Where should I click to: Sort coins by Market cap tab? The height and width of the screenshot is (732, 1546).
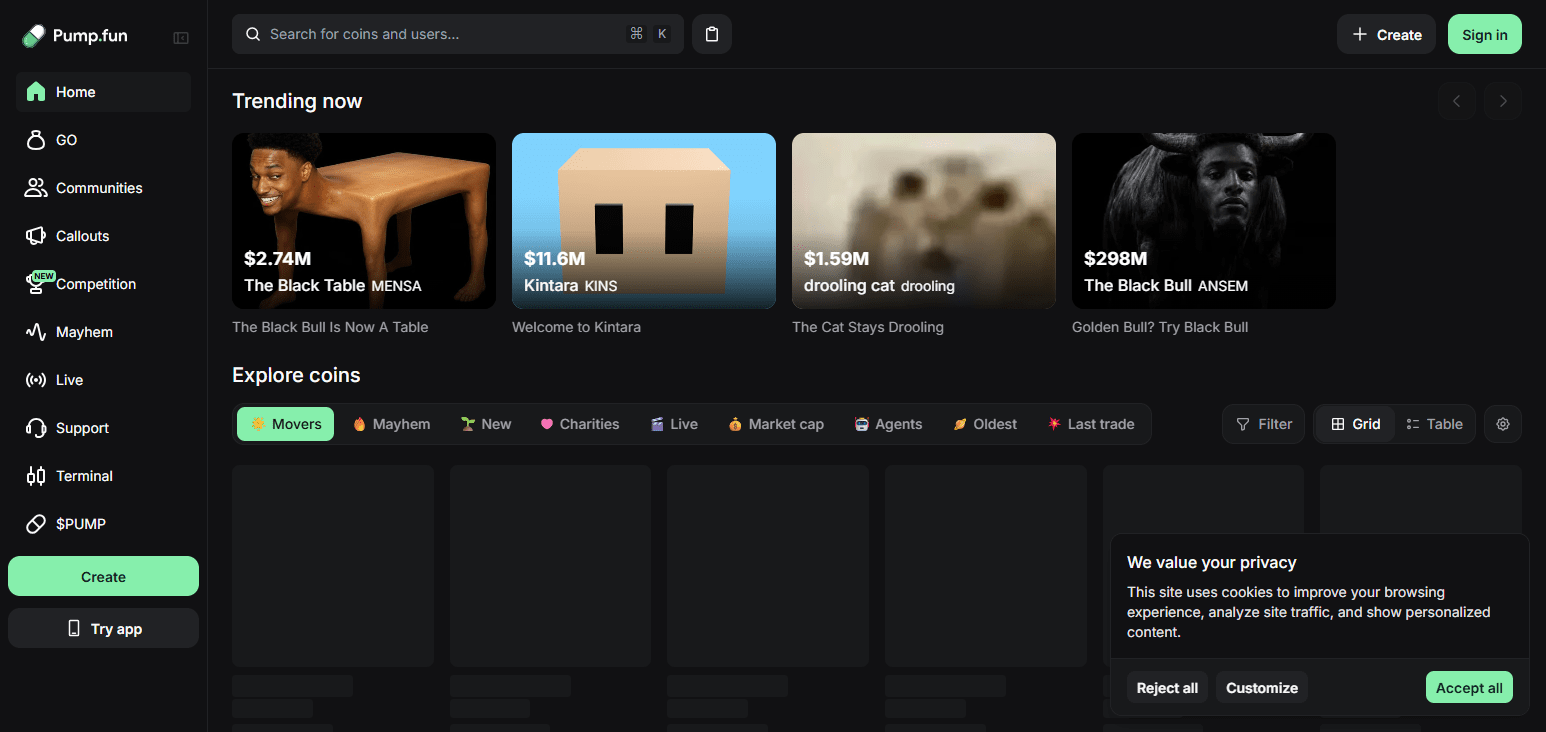(776, 424)
